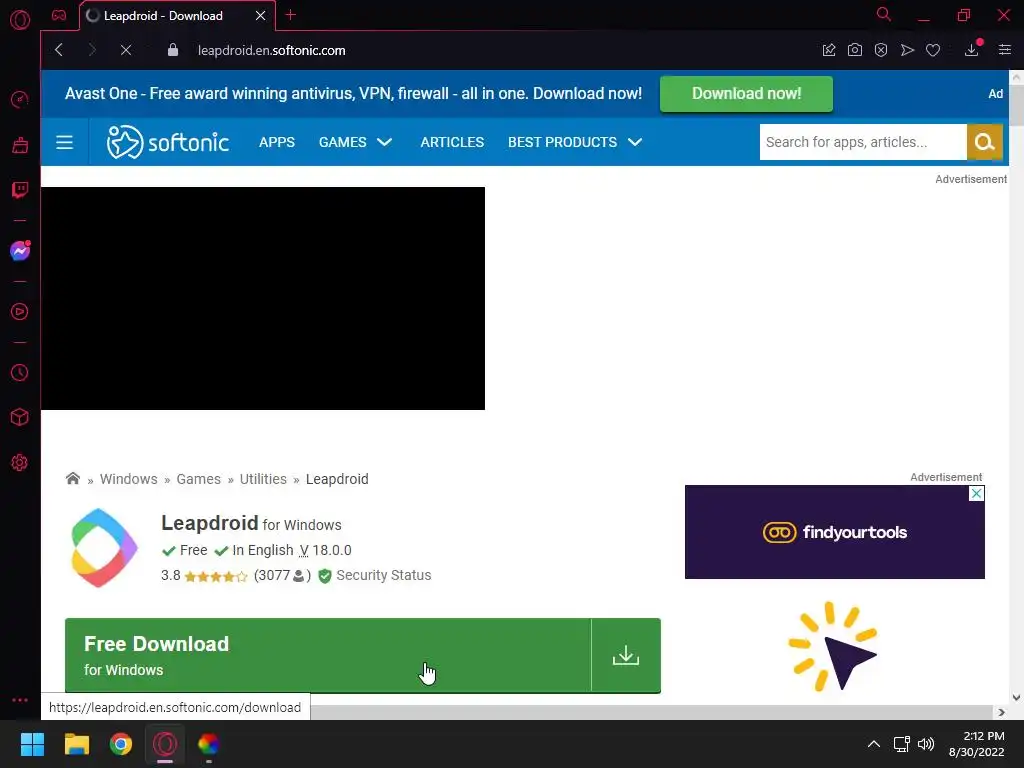
Task: Show hidden system tray icons
Action: 874,744
